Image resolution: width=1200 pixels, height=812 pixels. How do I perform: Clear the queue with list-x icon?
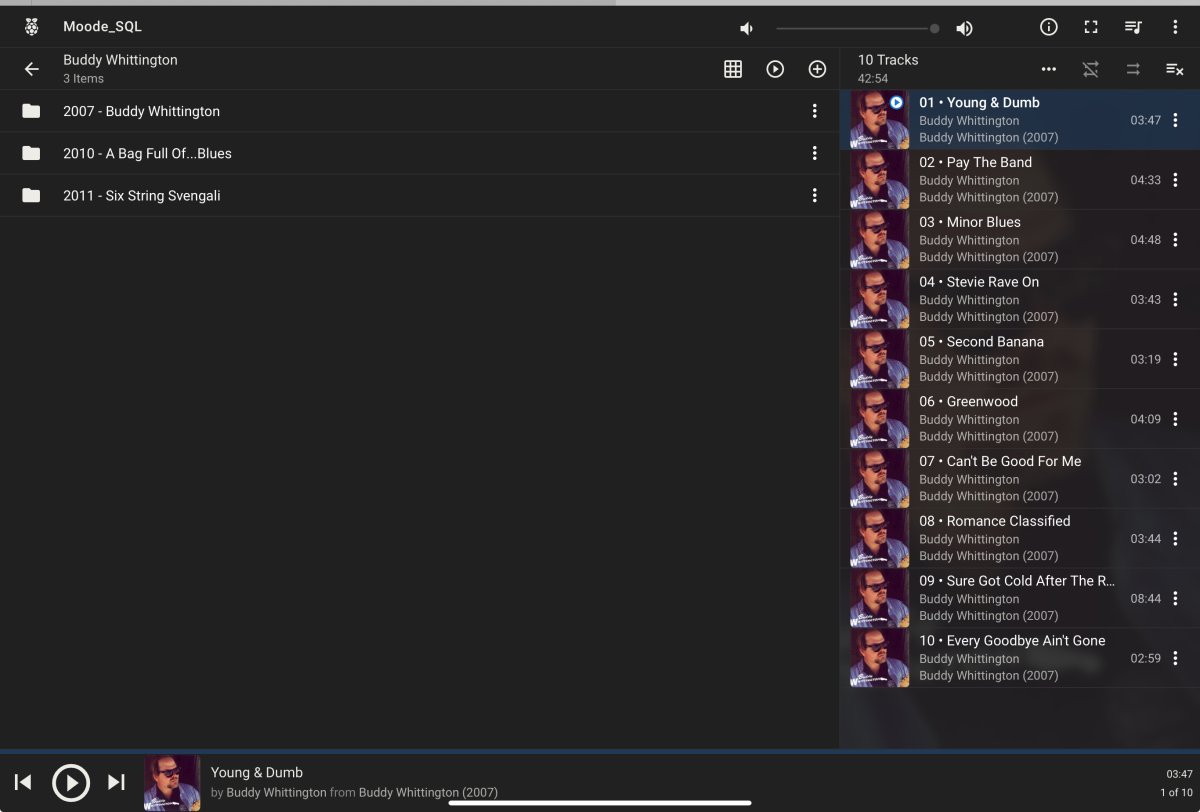coord(1175,69)
